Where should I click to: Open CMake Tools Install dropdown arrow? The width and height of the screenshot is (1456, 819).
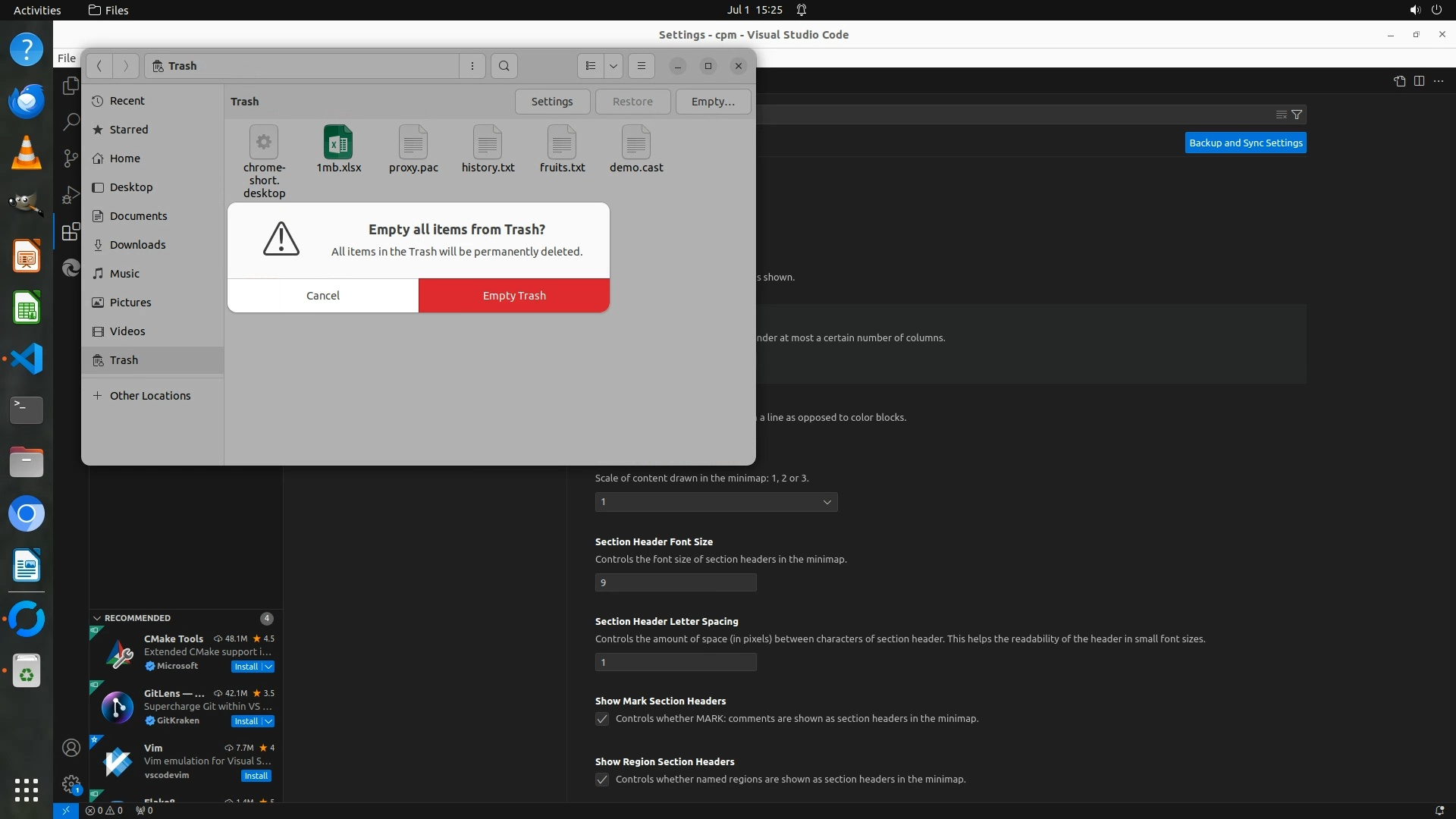(268, 667)
